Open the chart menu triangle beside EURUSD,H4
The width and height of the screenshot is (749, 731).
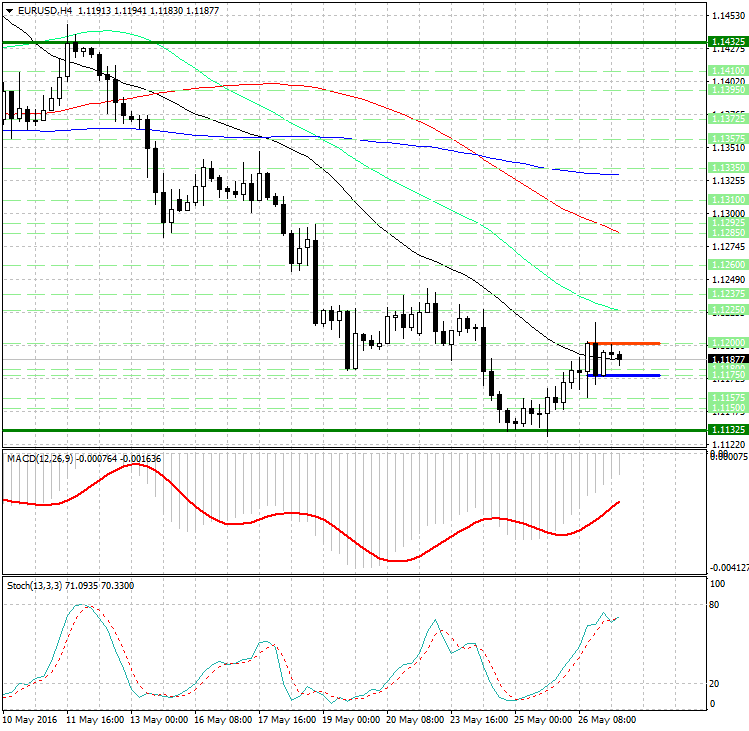(x=10, y=11)
